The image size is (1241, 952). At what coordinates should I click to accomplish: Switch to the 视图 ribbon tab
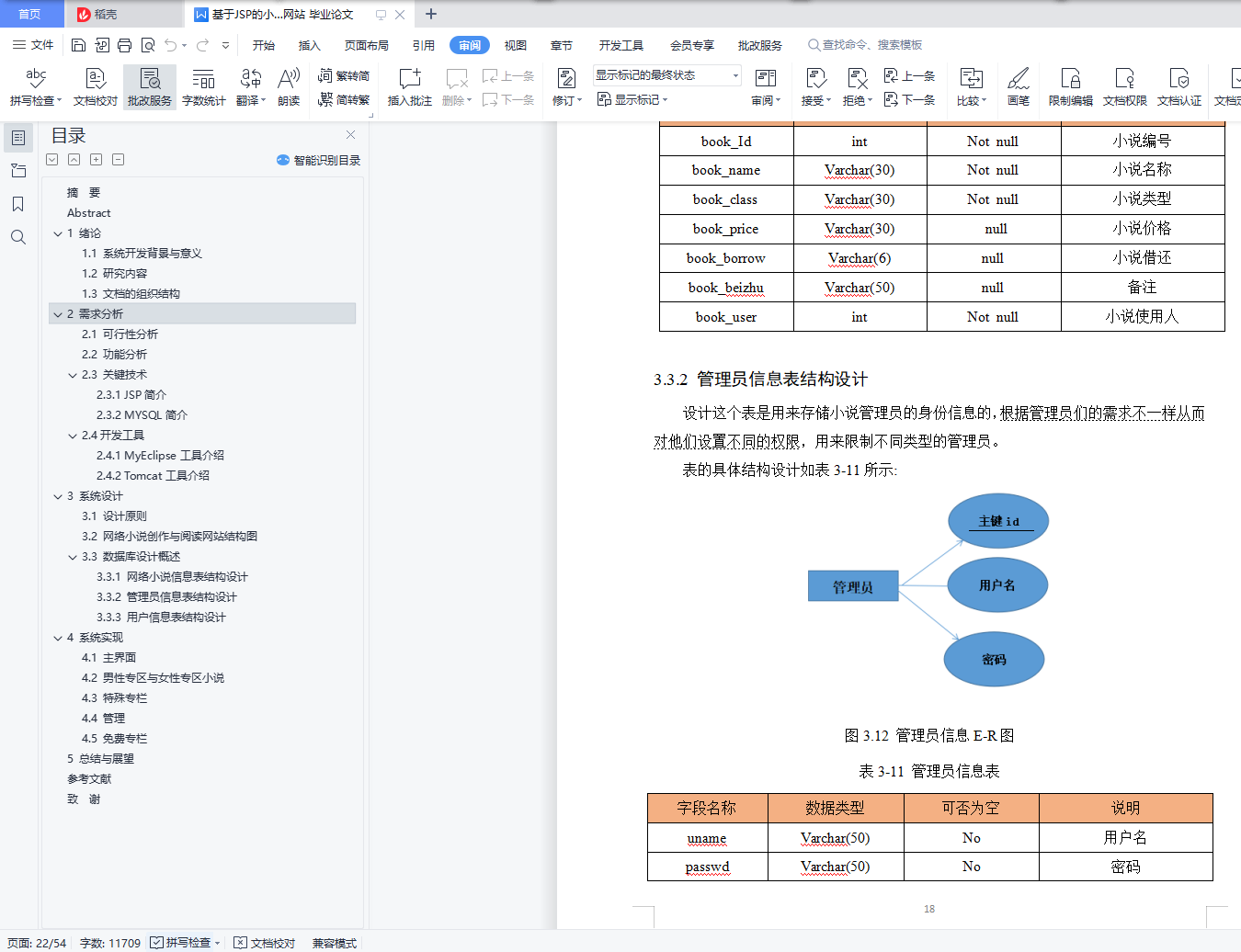click(516, 45)
